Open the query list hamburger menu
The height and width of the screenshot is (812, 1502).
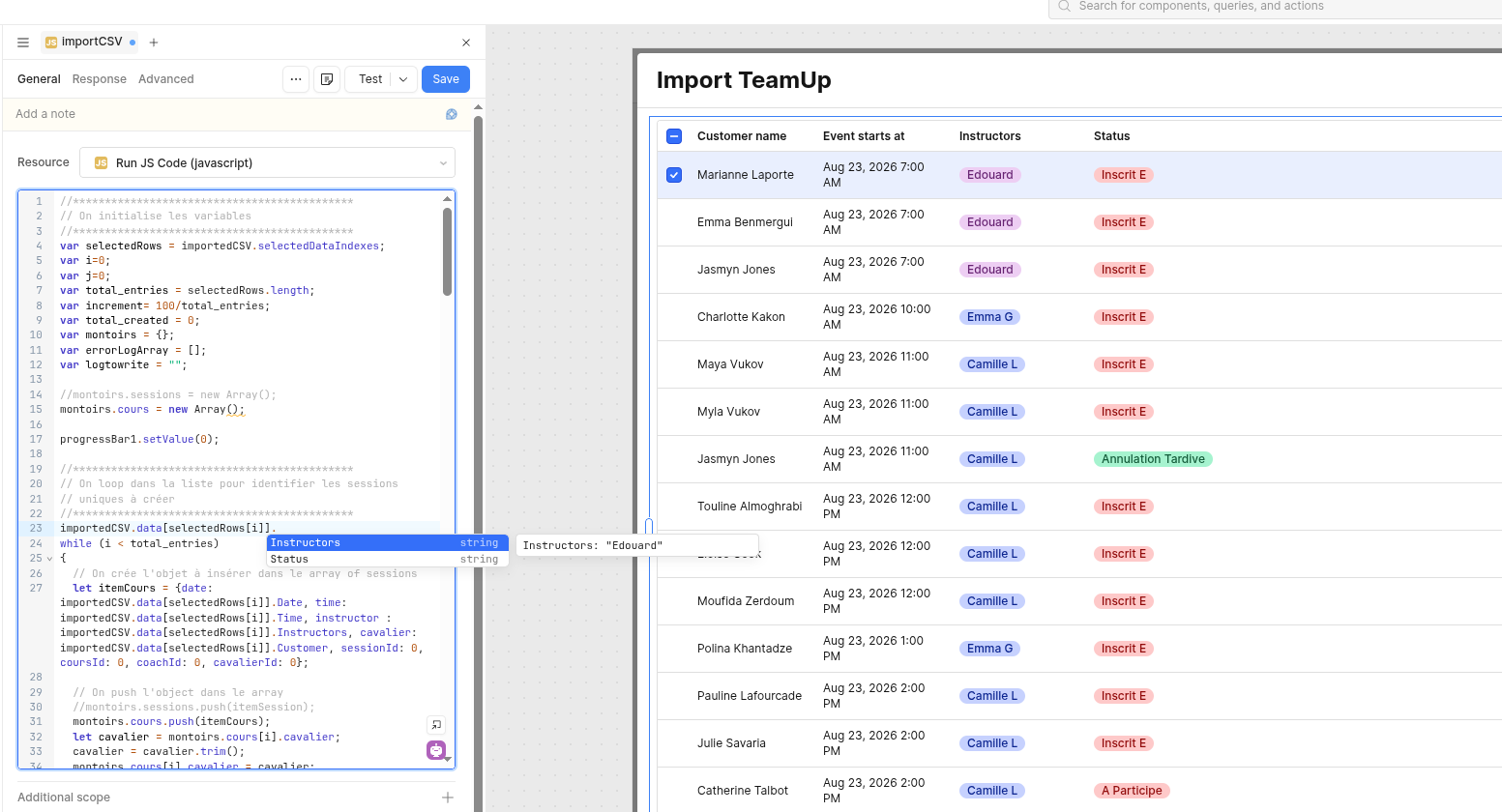[23, 43]
